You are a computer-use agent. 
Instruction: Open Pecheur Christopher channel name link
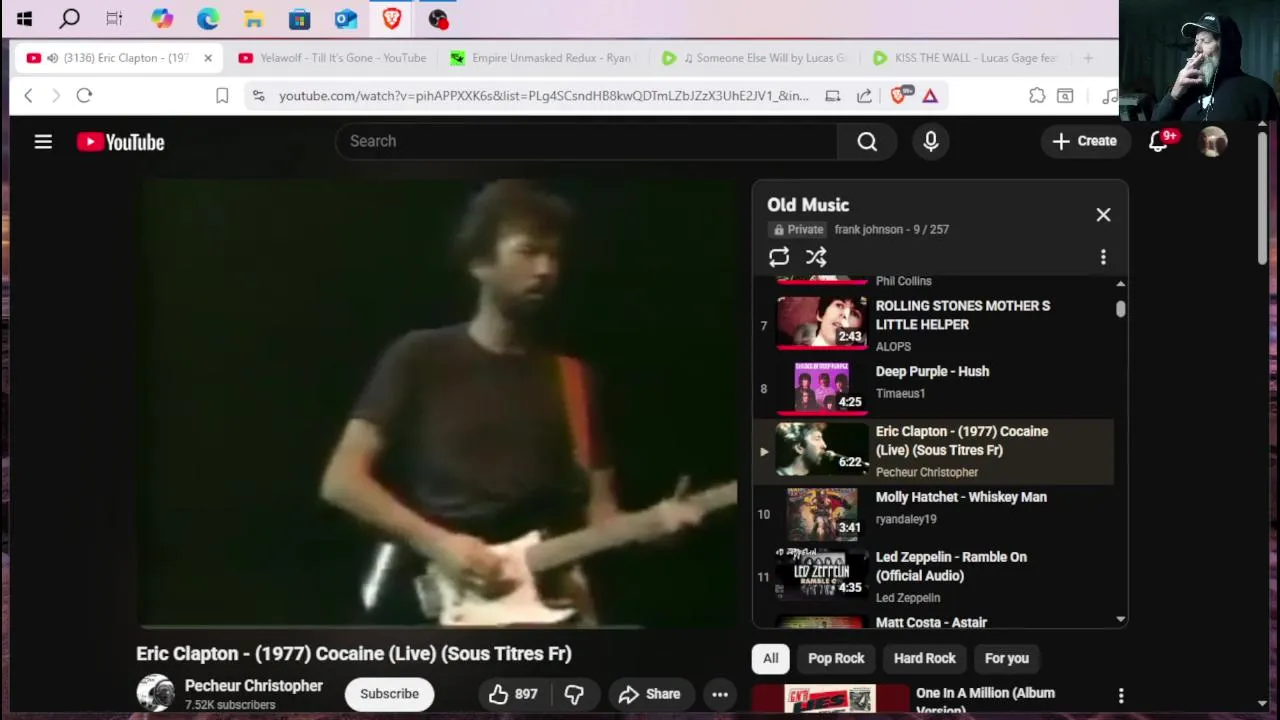pos(254,686)
